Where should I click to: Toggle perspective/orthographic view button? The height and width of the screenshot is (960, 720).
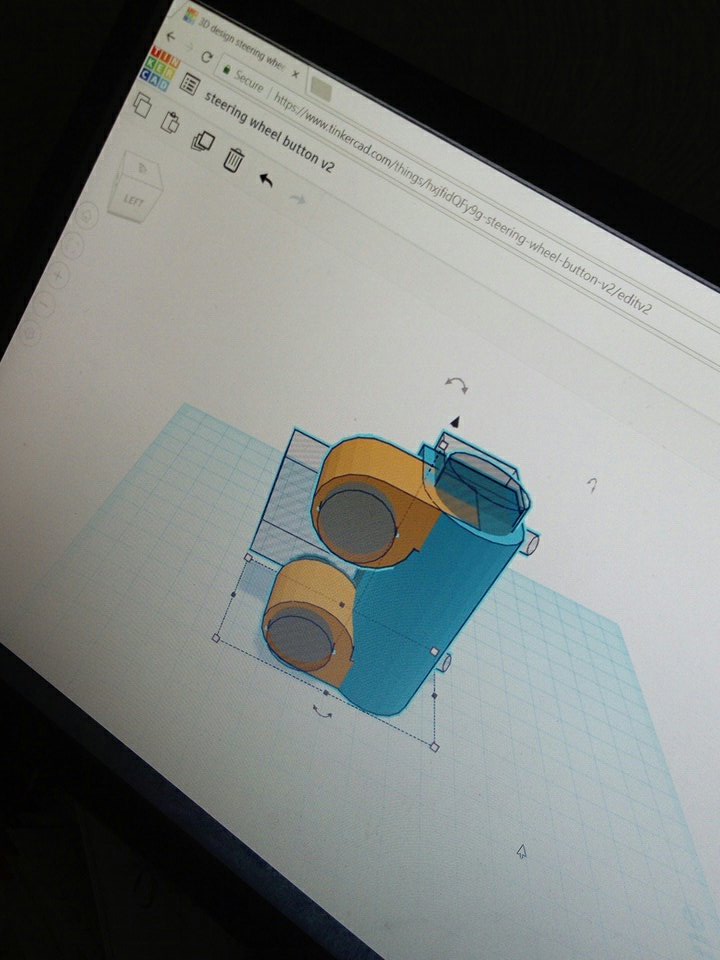coord(30,333)
